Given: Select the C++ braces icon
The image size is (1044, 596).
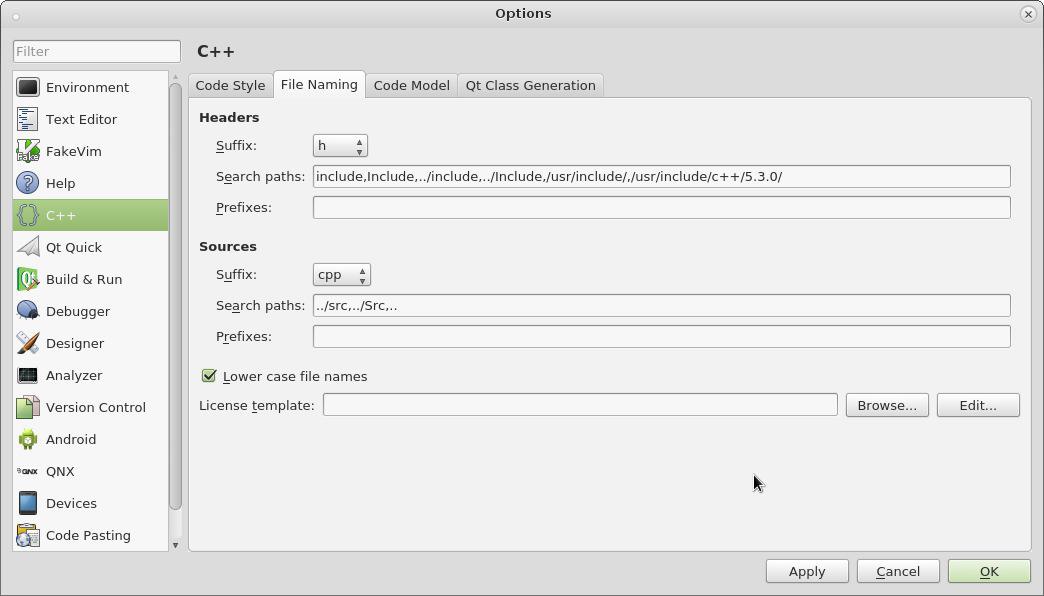Looking at the screenshot, I should point(28,215).
